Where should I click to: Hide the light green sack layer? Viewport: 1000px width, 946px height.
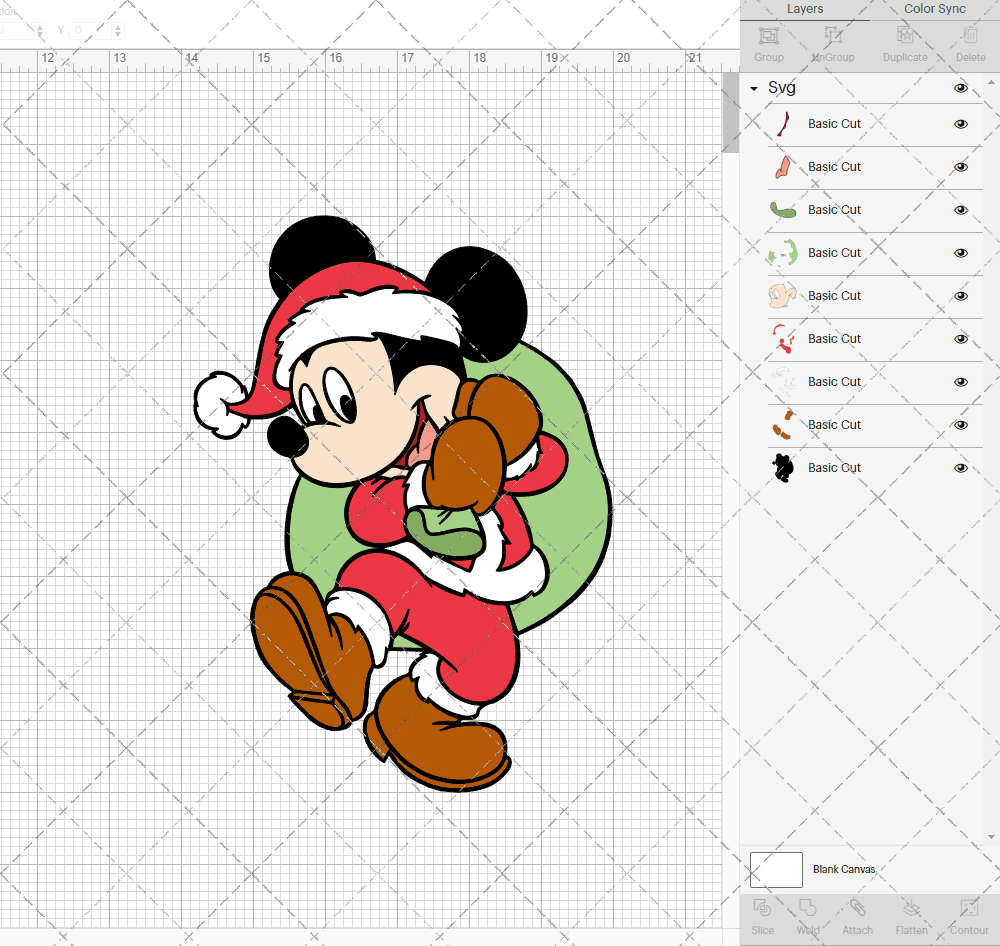click(960, 253)
